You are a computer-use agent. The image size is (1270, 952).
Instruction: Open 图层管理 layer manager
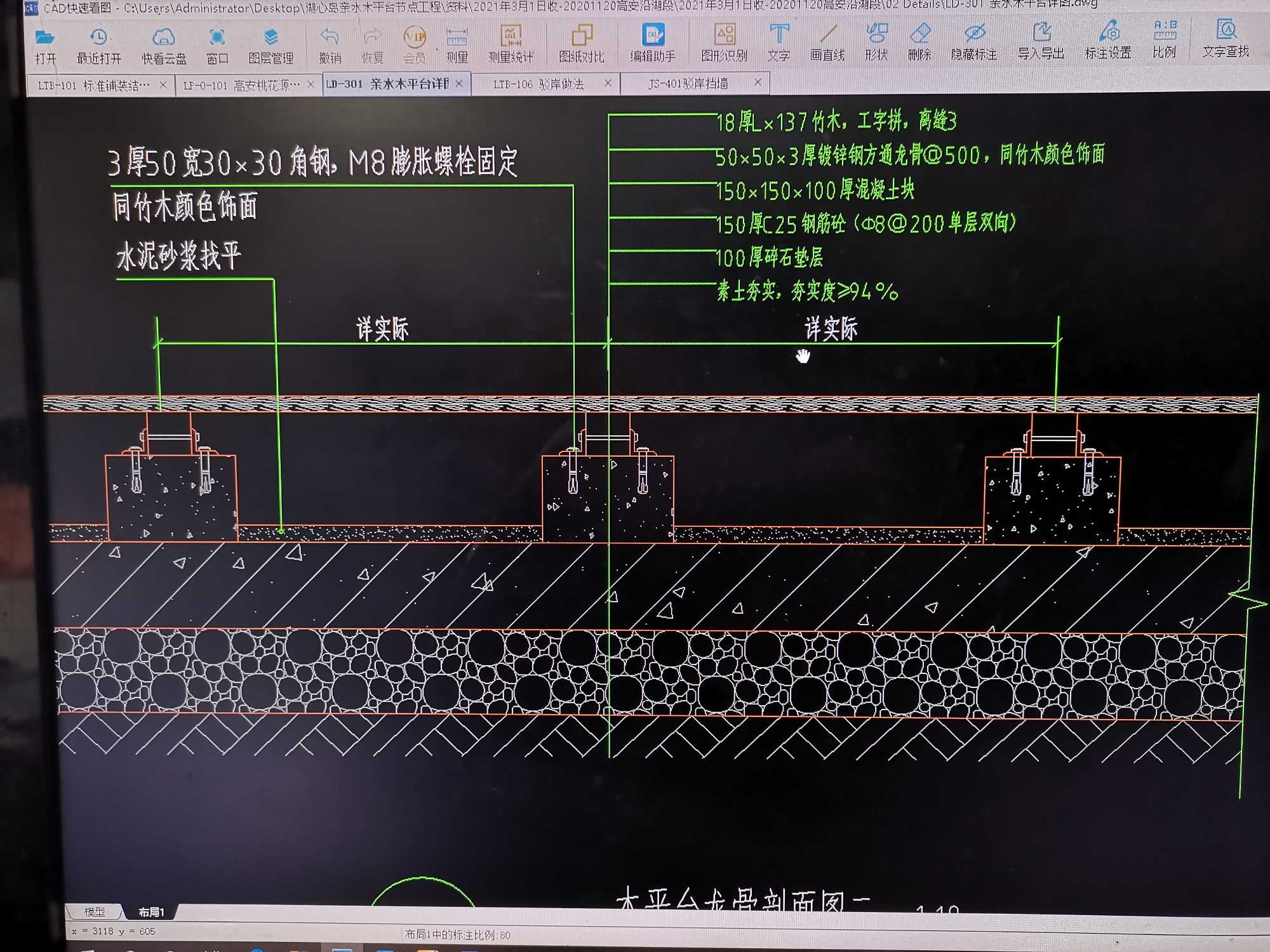pos(271,46)
